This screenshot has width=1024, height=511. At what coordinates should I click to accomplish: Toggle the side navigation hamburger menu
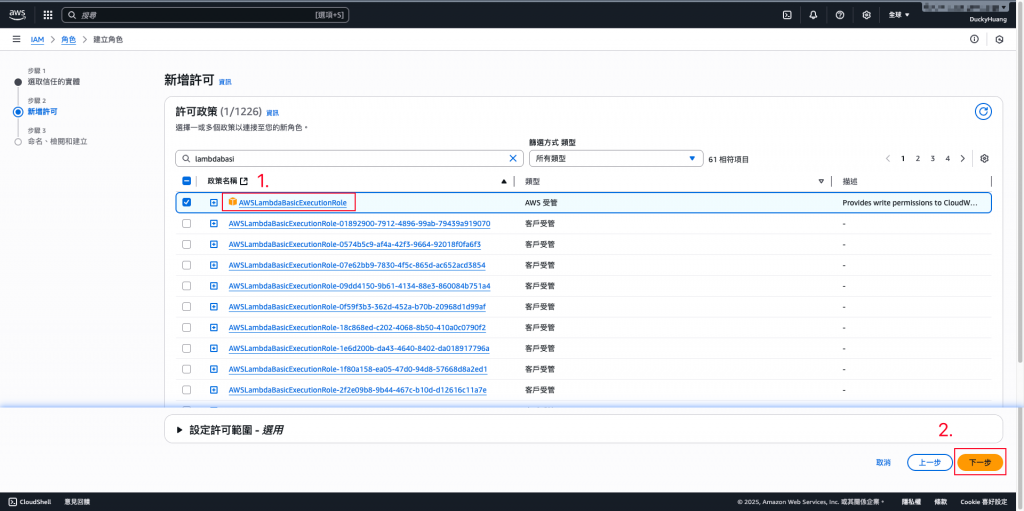tap(16, 39)
